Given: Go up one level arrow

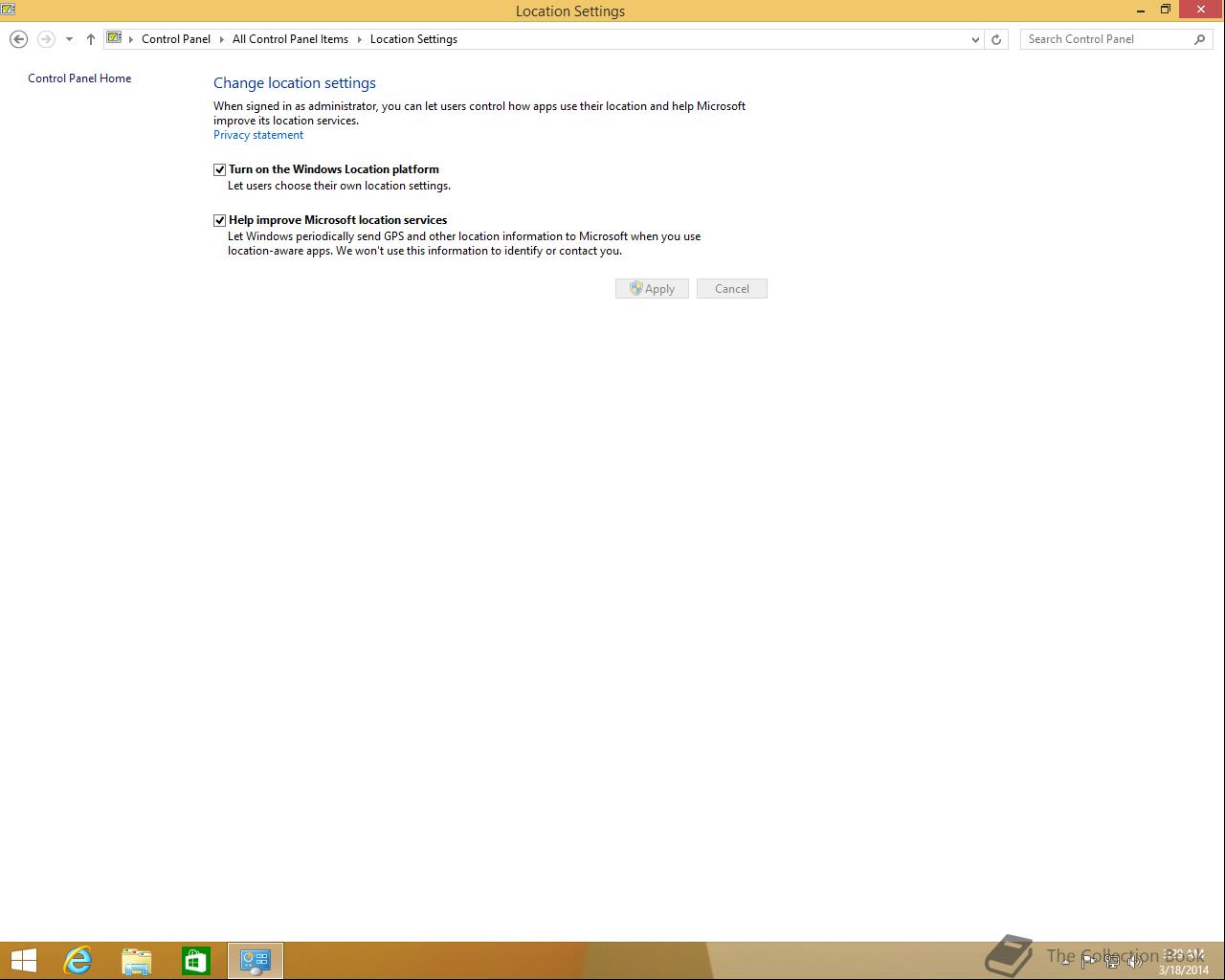Looking at the screenshot, I should tap(91, 39).
